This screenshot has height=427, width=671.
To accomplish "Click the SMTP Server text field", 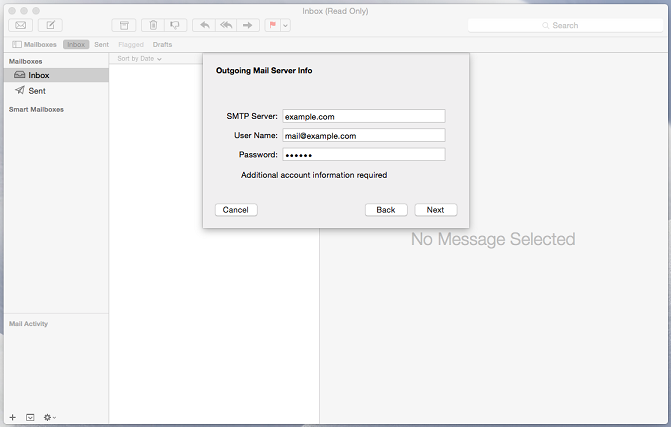I will [x=363, y=116].
